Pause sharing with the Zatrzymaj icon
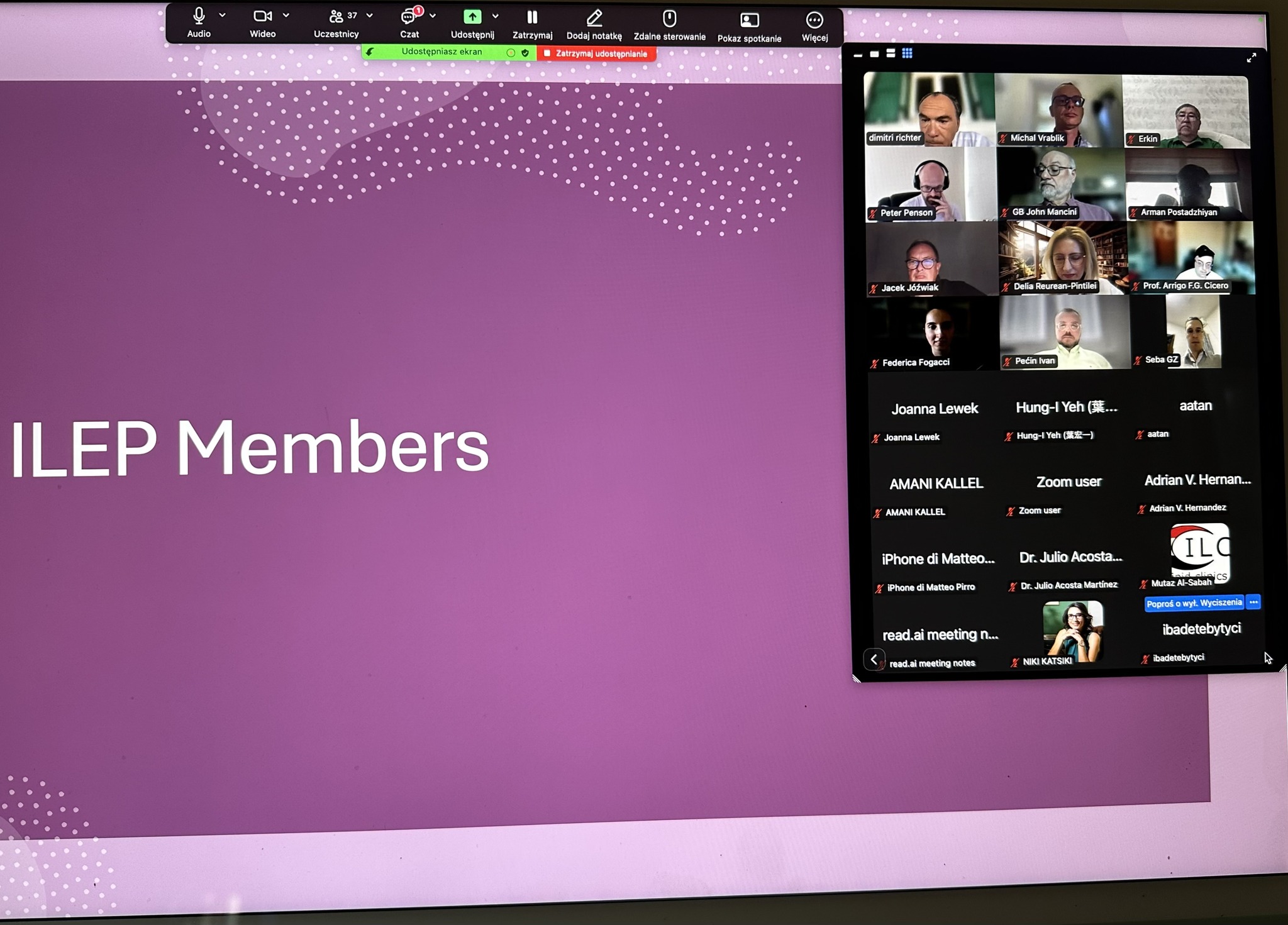This screenshot has height=925, width=1288. click(x=532, y=18)
